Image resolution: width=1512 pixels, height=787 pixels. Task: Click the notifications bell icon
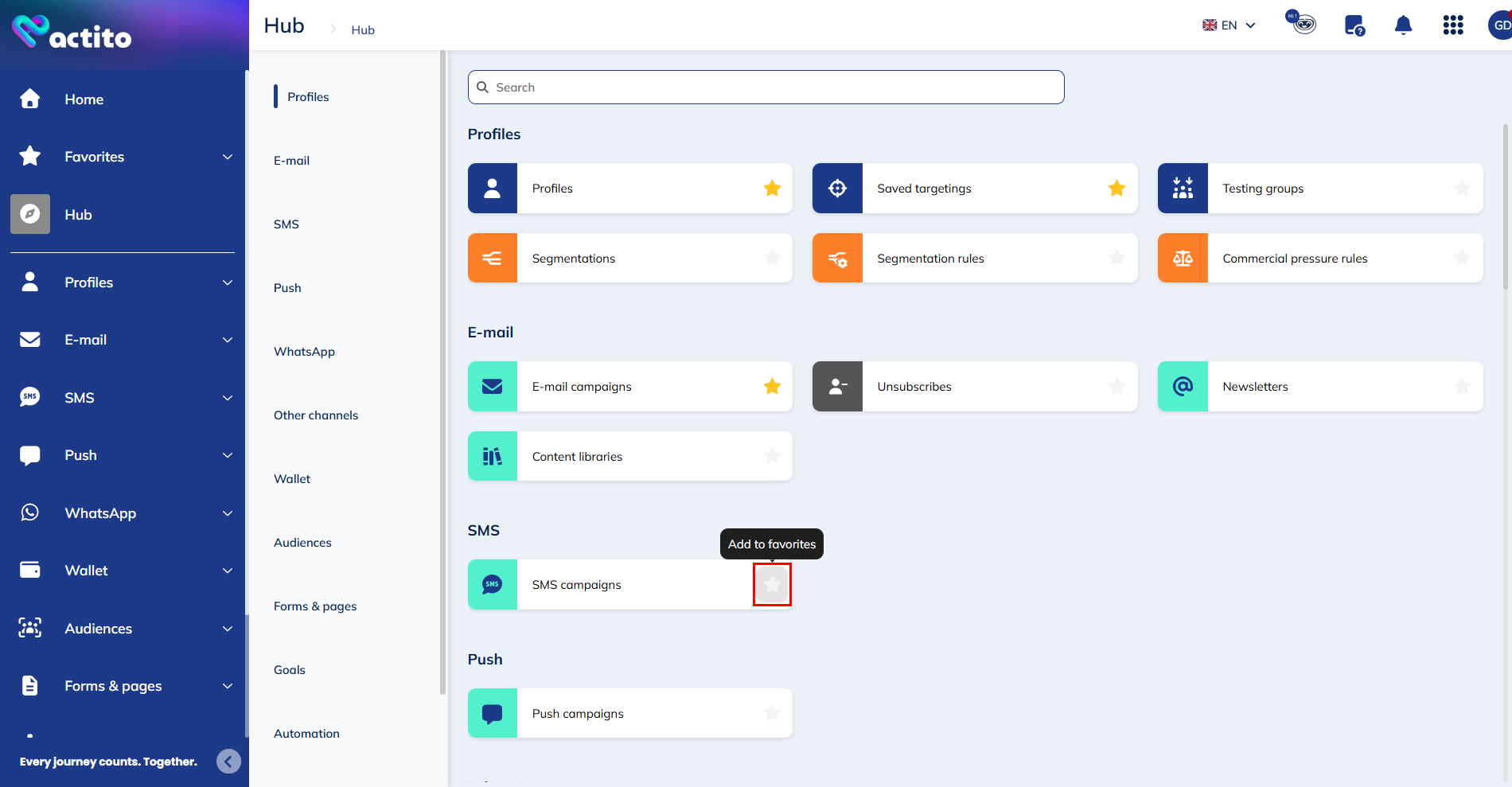[x=1403, y=25]
